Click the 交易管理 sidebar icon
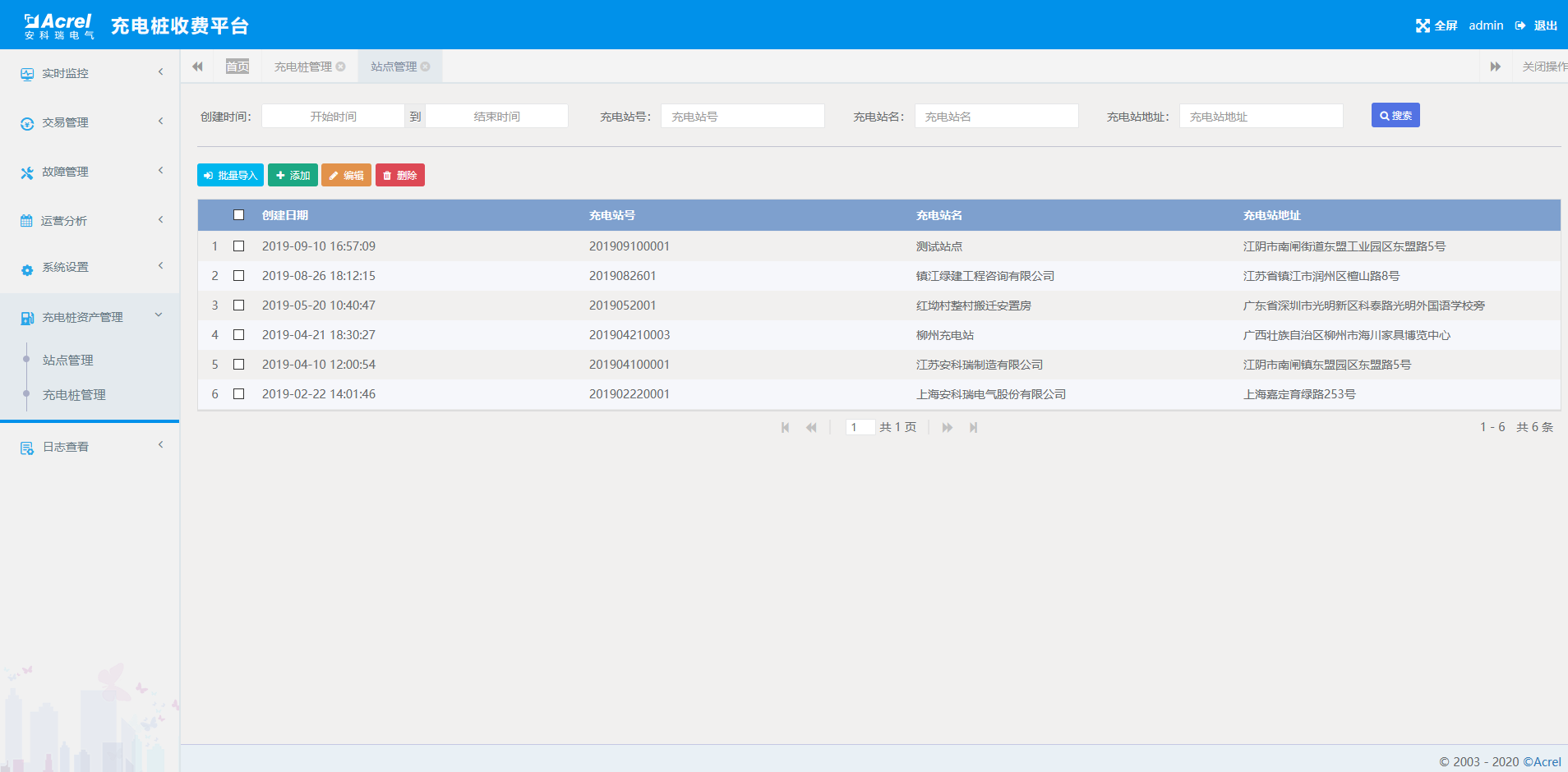Screen dimensions: 1568x772 [x=27, y=123]
